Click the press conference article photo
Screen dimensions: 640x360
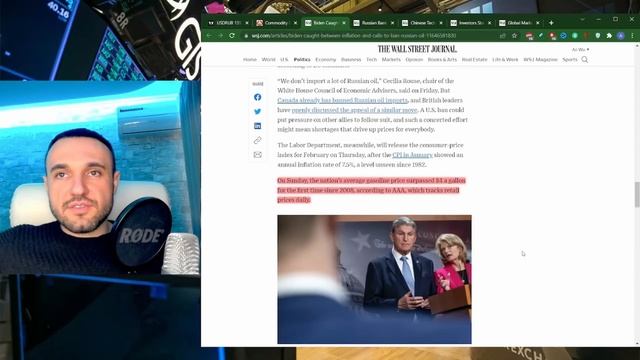(x=374, y=279)
